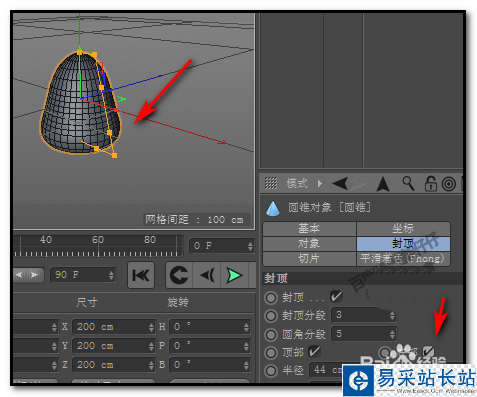Screen dimensions: 477x397
Task: Toggle the 顶部 checkbox
Action: tap(314, 351)
